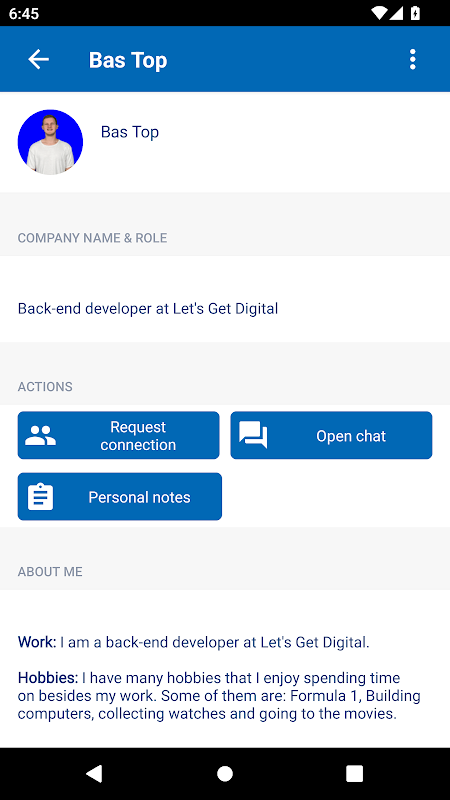Image resolution: width=450 pixels, height=800 pixels.
Task: Click the Back-end developer role text
Action: click(148, 309)
